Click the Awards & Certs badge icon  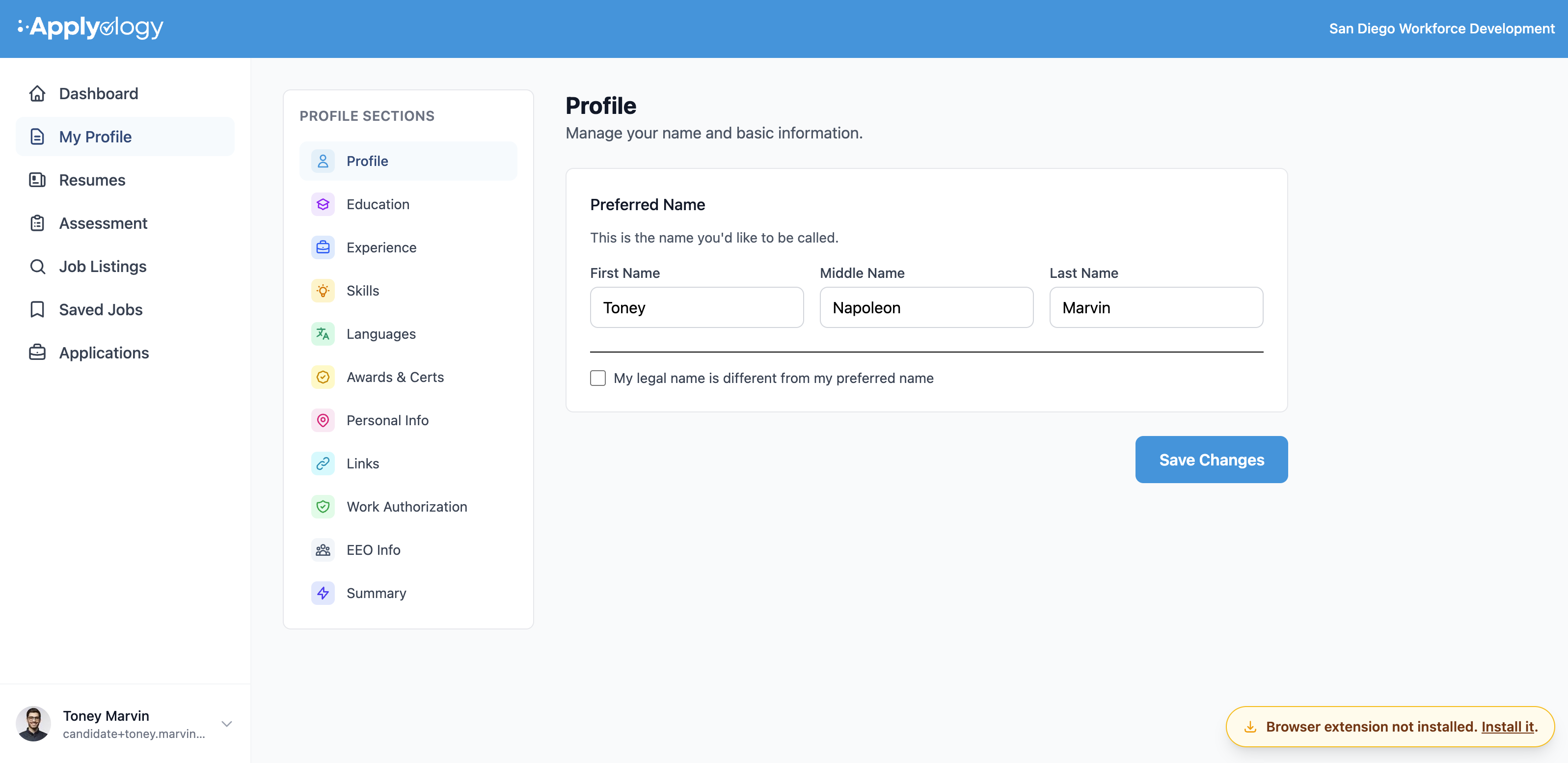[323, 377]
